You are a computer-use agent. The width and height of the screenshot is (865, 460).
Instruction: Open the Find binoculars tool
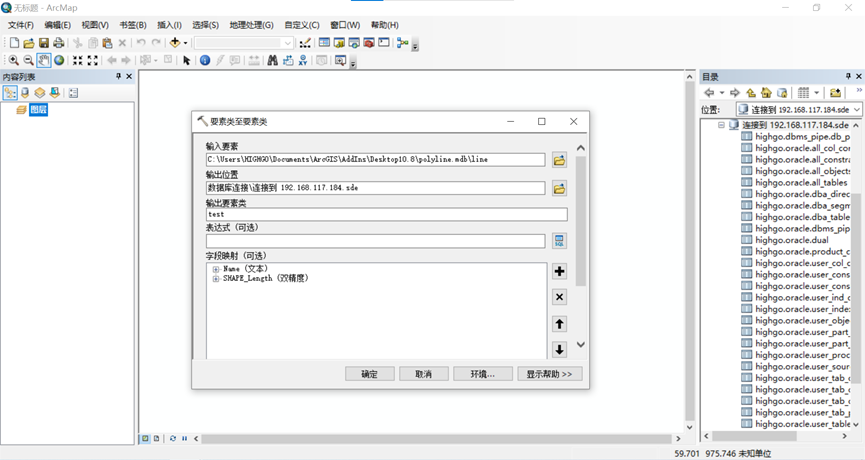click(273, 60)
